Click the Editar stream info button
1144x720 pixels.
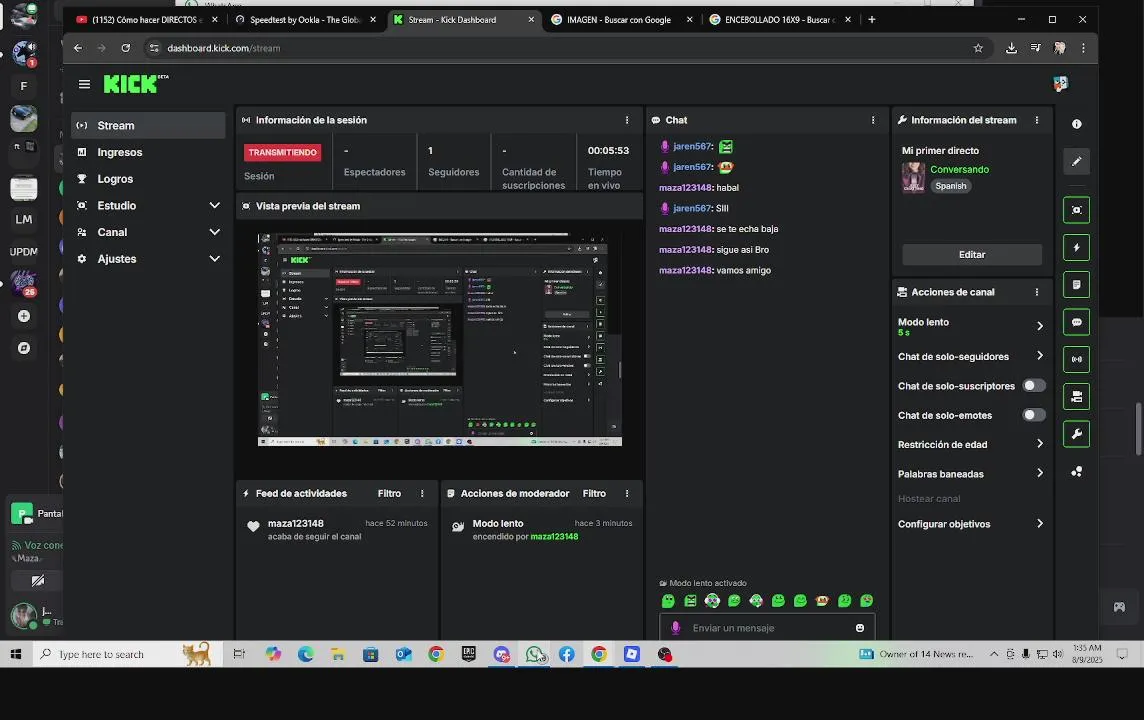pos(972,255)
